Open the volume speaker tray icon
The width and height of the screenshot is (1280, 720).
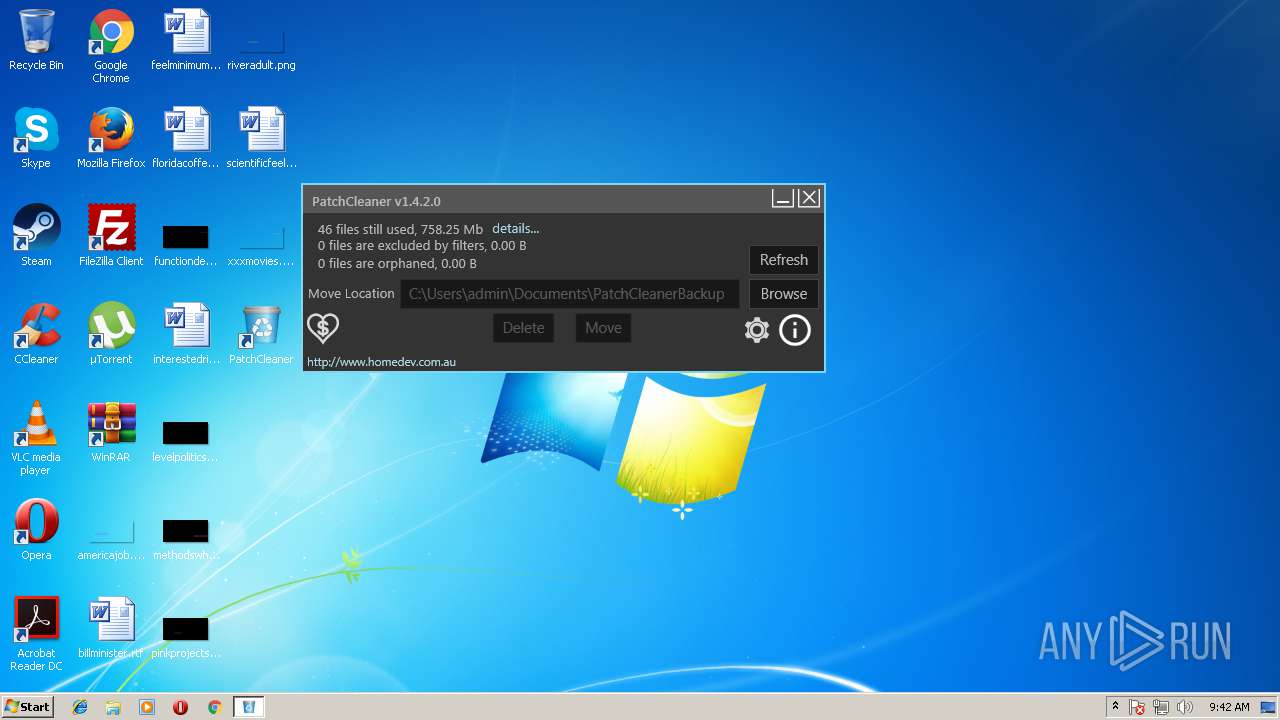1185,707
